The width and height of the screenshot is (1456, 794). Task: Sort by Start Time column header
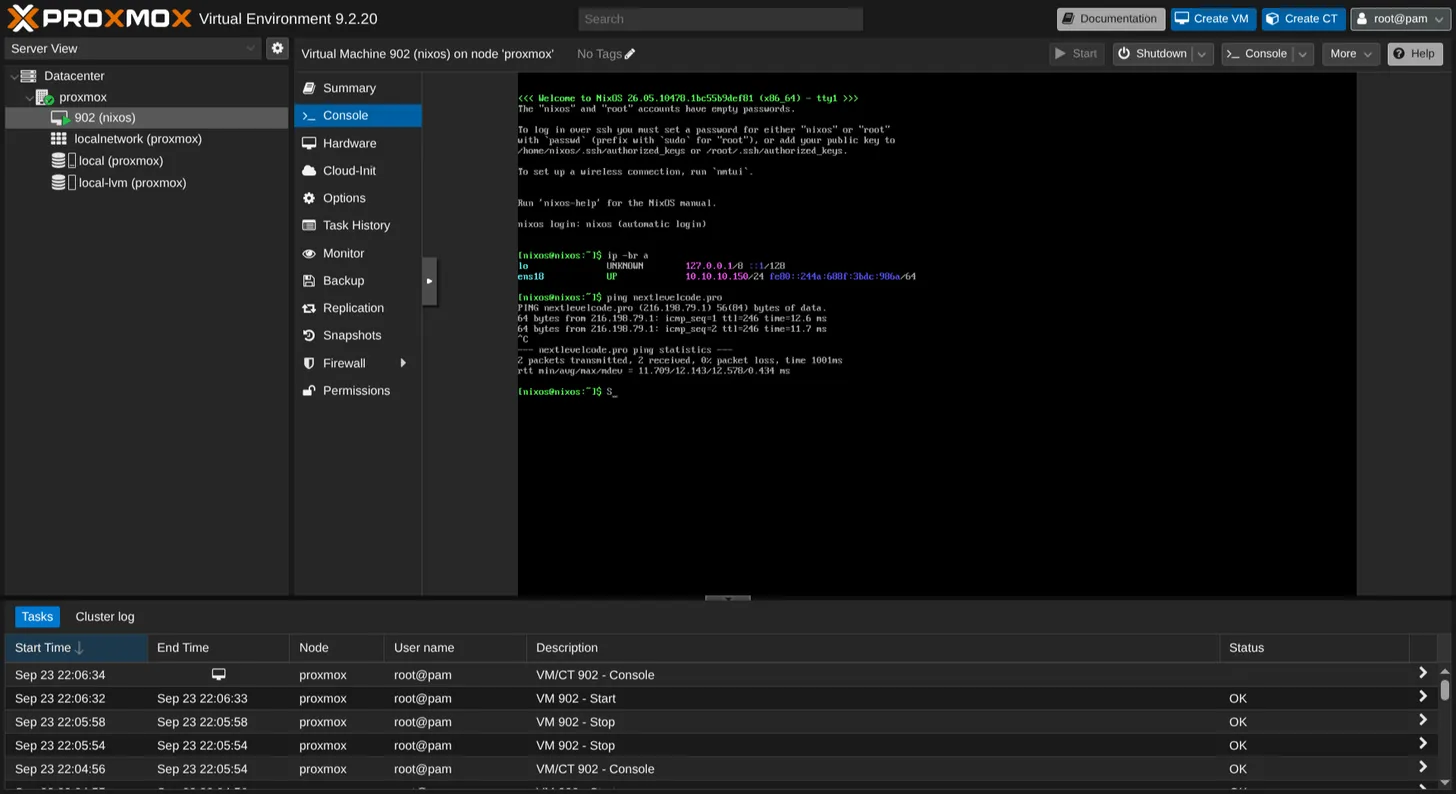click(x=76, y=648)
